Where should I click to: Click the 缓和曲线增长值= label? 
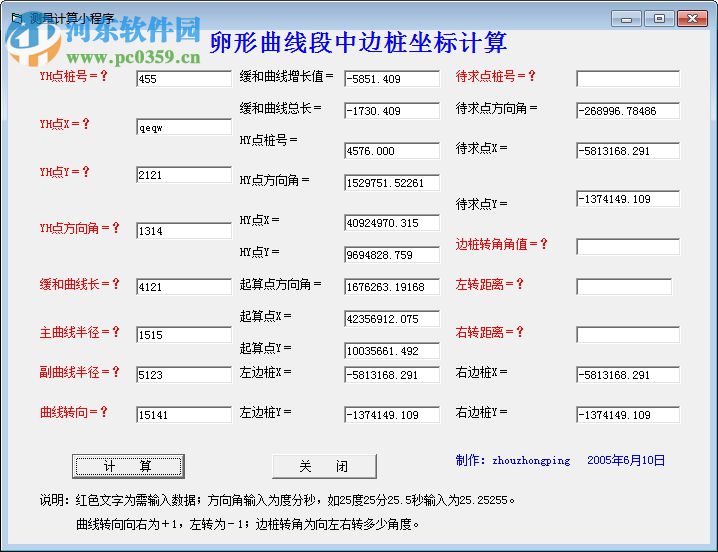(x=287, y=76)
